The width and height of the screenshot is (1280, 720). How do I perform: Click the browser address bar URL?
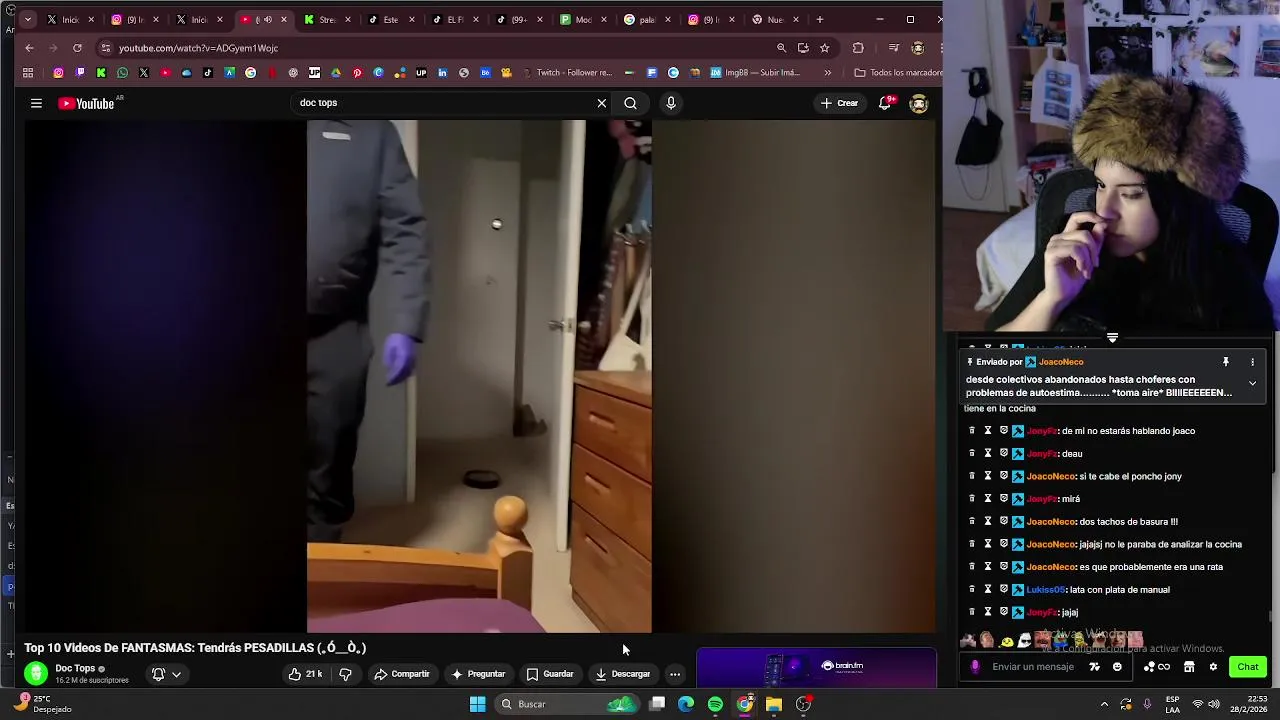(198, 48)
